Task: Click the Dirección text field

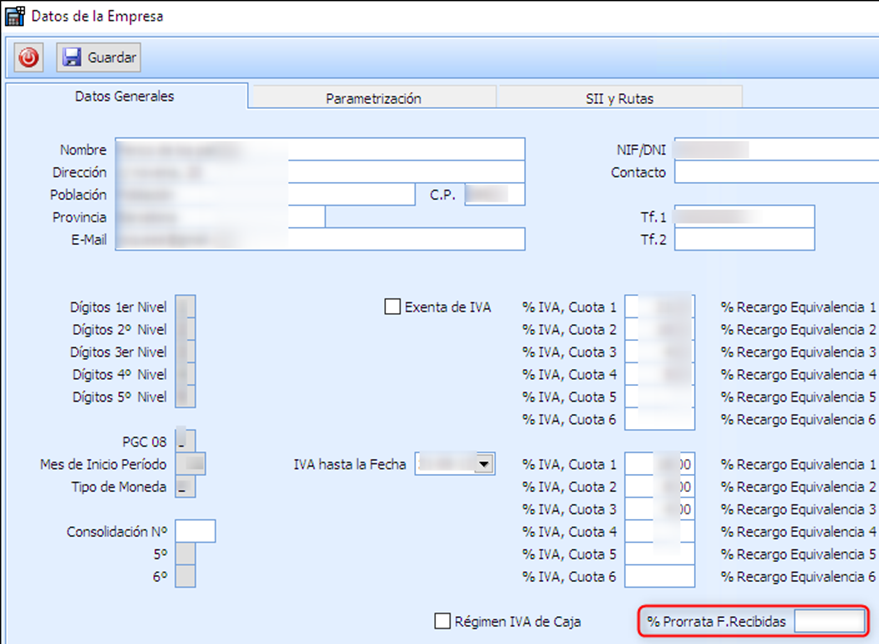Action: pos(320,172)
